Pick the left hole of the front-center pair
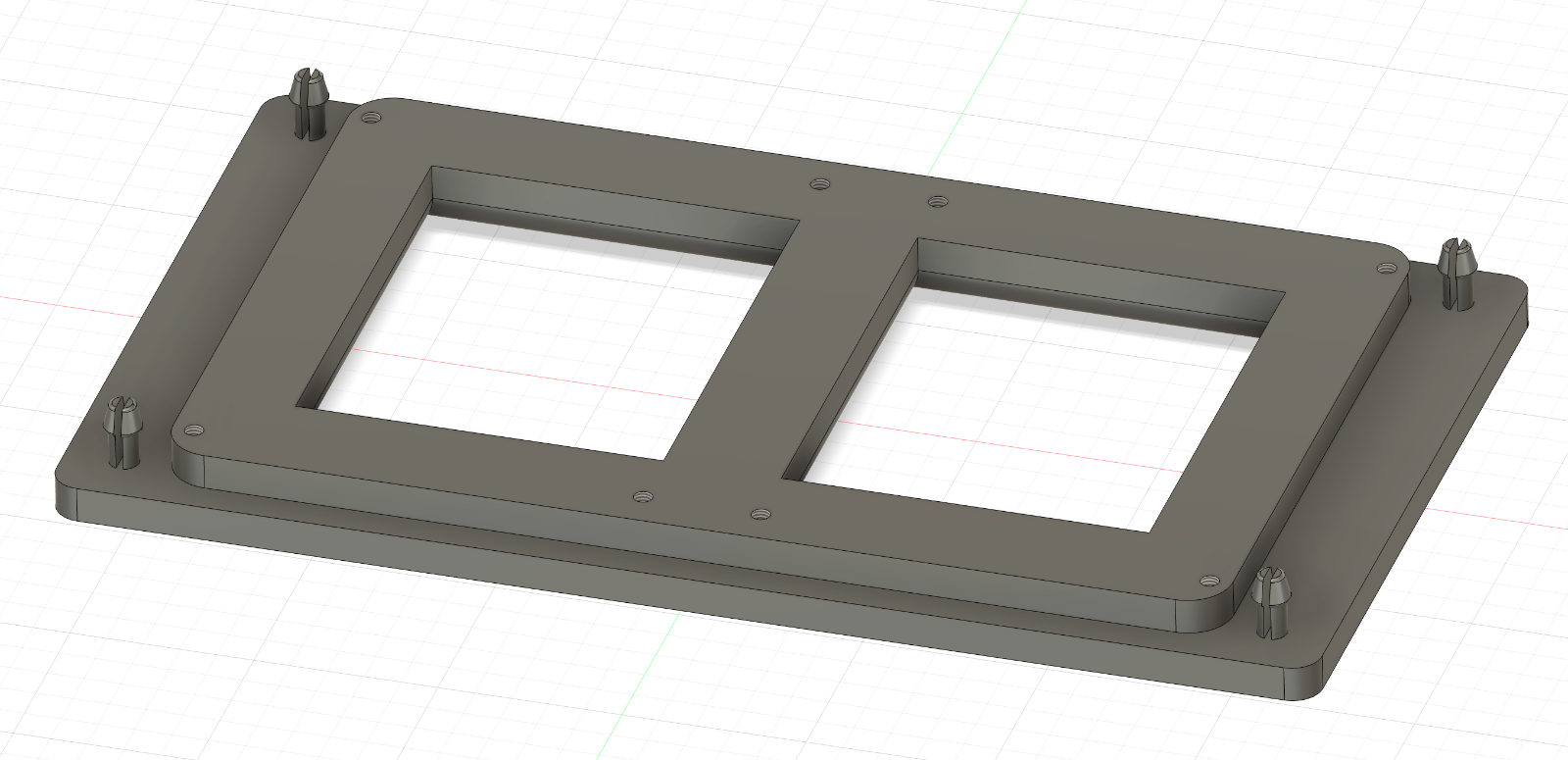The height and width of the screenshot is (760, 1568). pyautogui.click(x=643, y=496)
